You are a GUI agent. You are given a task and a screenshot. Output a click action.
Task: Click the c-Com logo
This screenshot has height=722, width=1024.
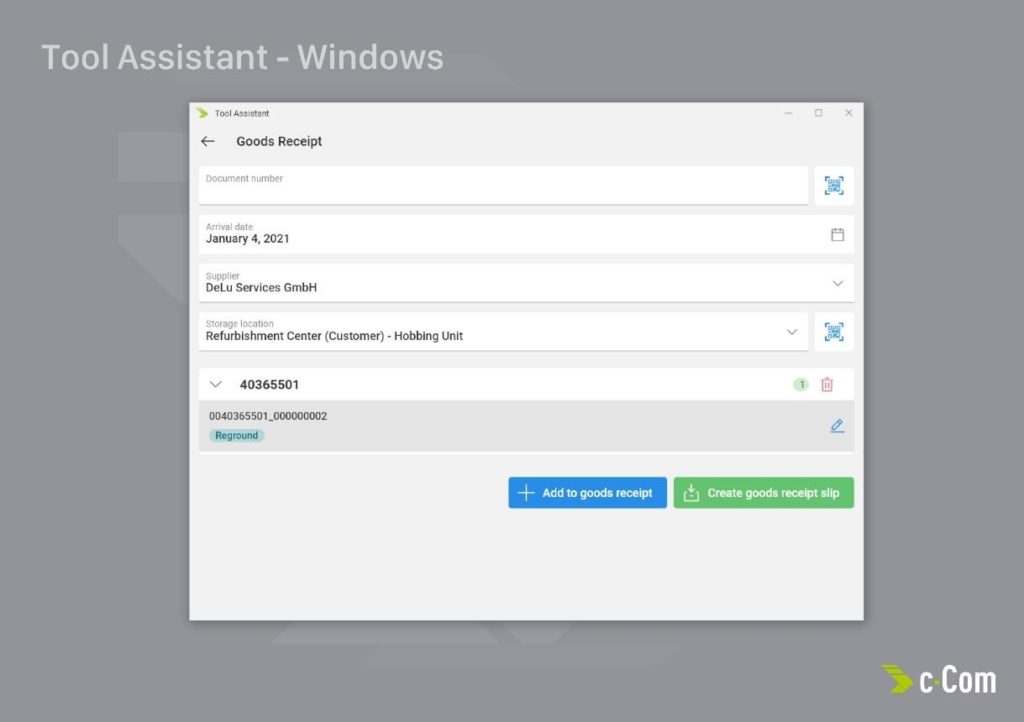point(938,680)
